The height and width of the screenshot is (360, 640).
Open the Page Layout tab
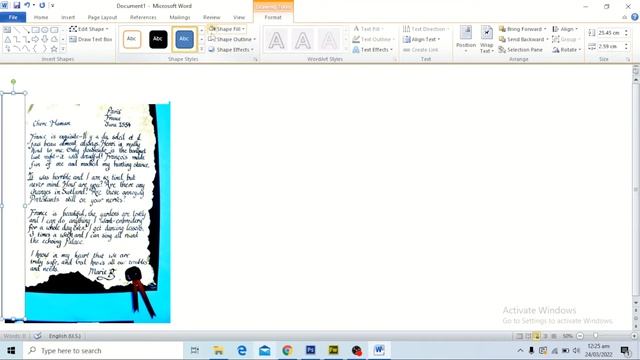click(102, 17)
